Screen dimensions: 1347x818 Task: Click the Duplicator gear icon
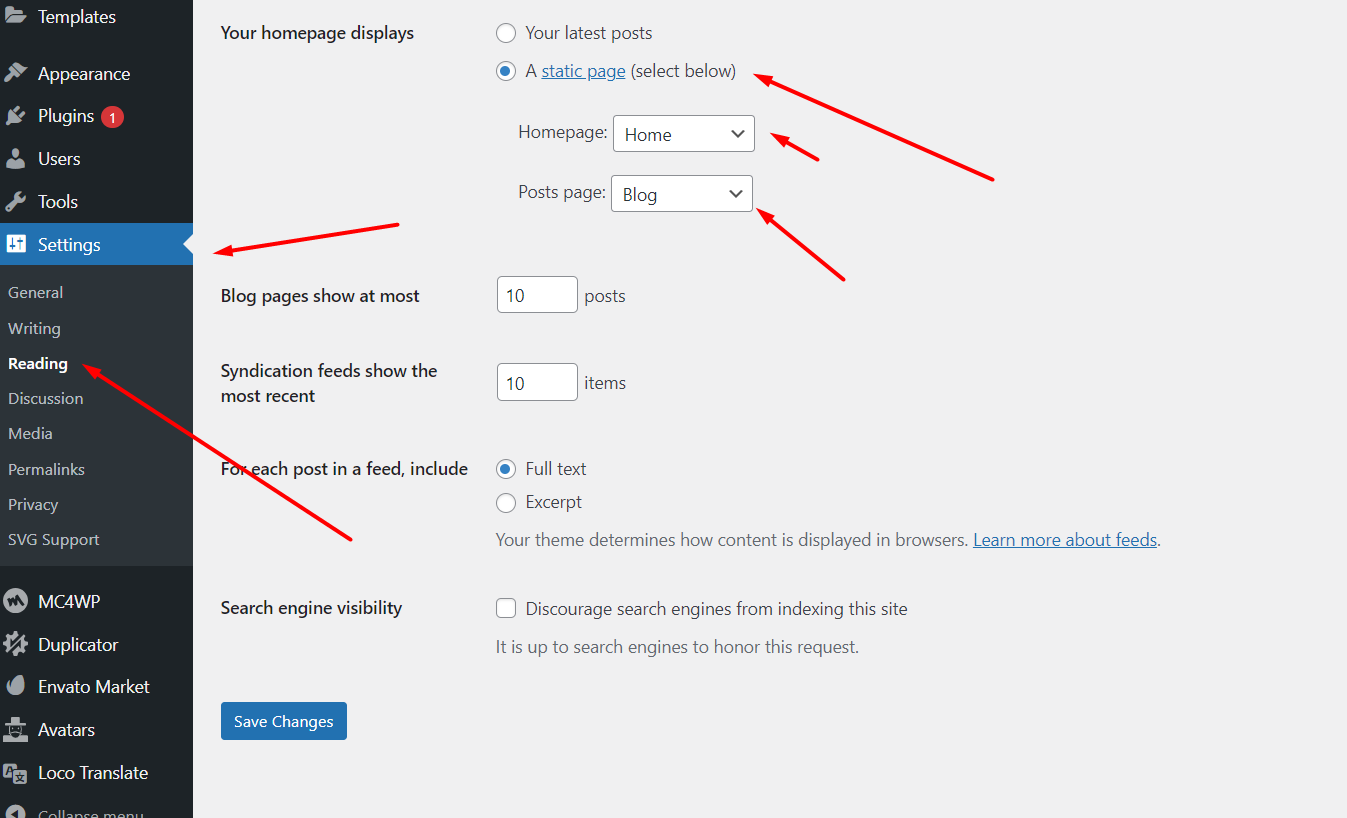click(x=16, y=645)
